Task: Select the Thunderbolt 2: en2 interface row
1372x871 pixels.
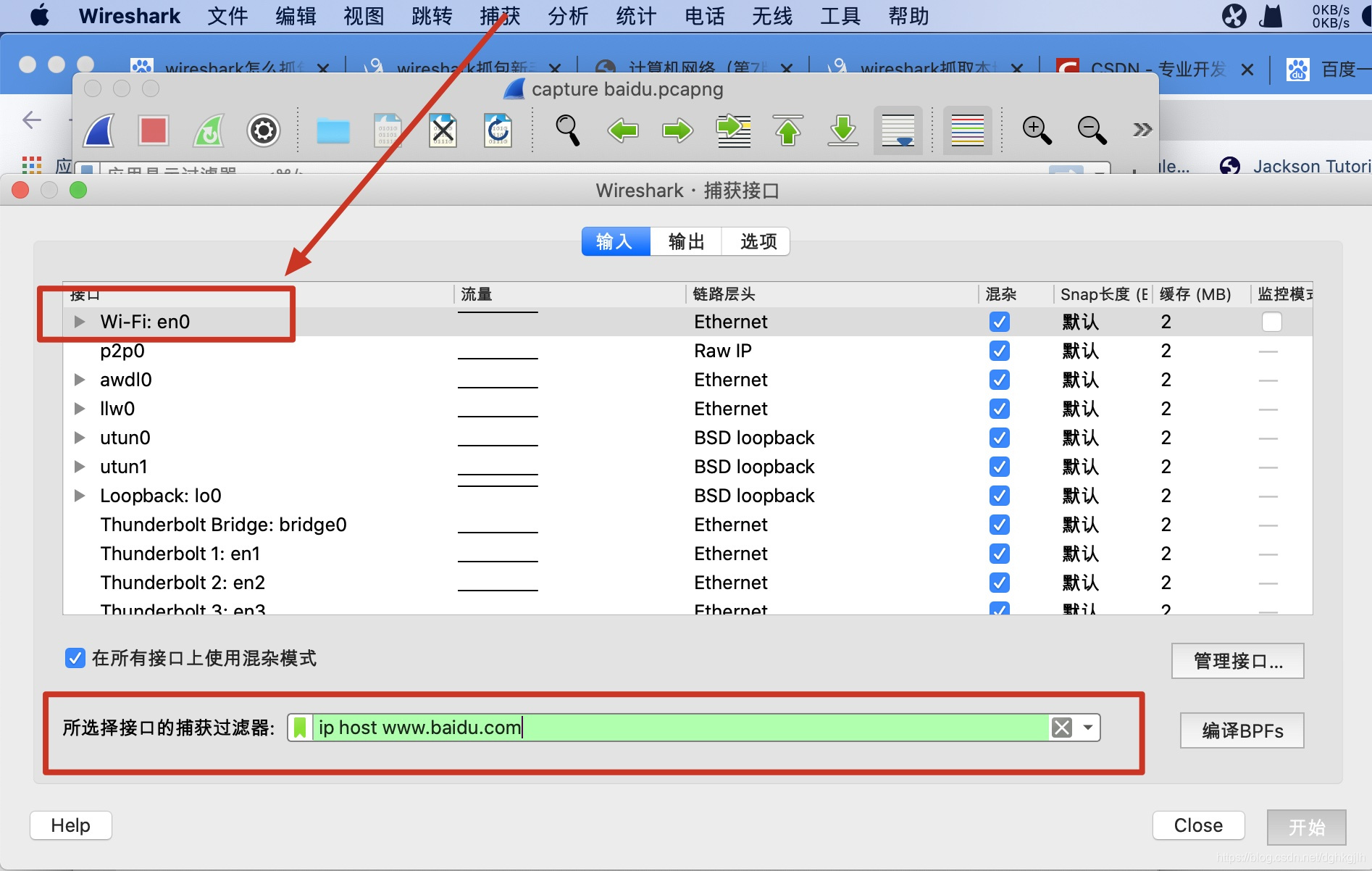Action: (687, 583)
